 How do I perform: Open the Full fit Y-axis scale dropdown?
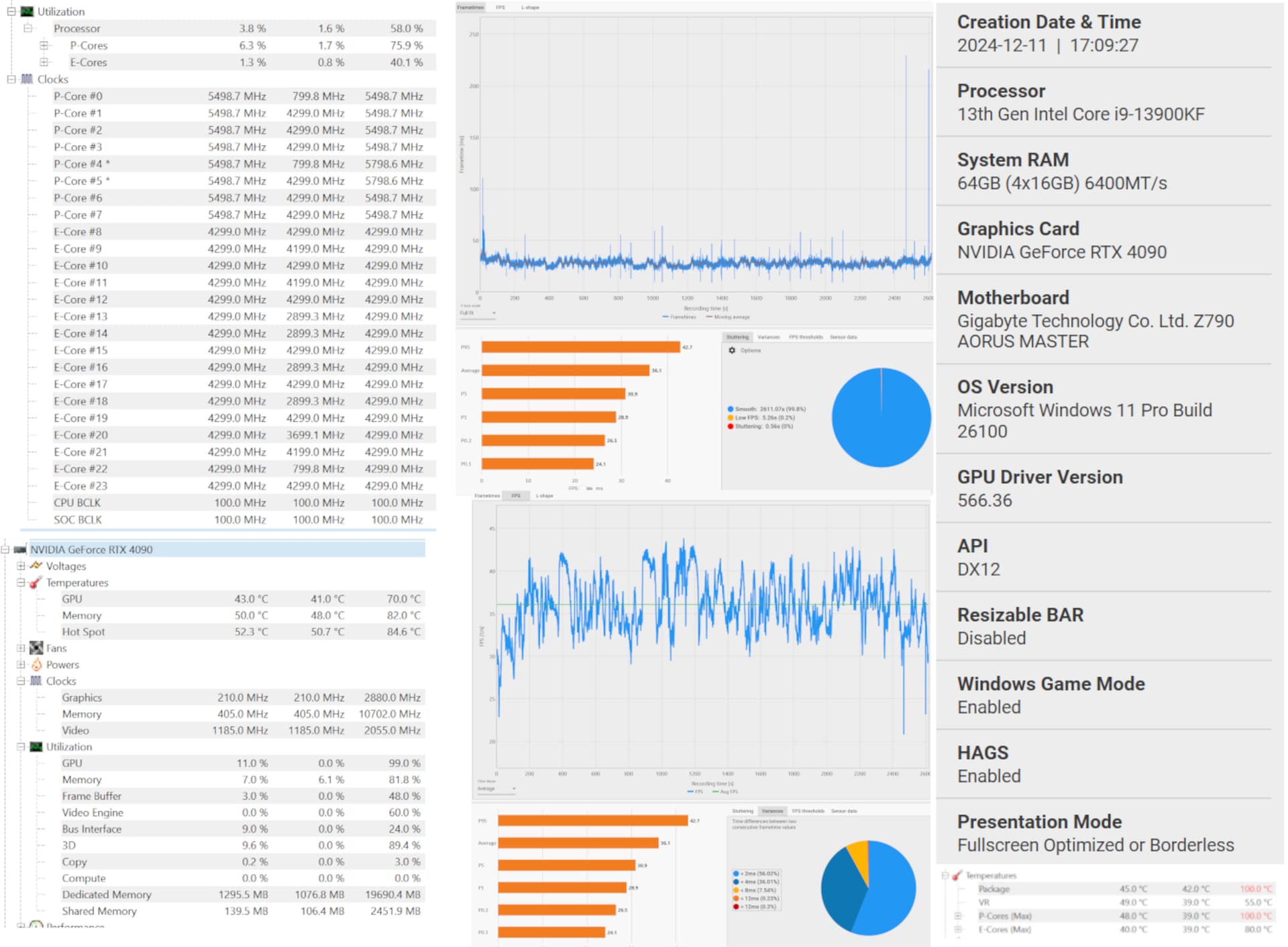[x=478, y=313]
